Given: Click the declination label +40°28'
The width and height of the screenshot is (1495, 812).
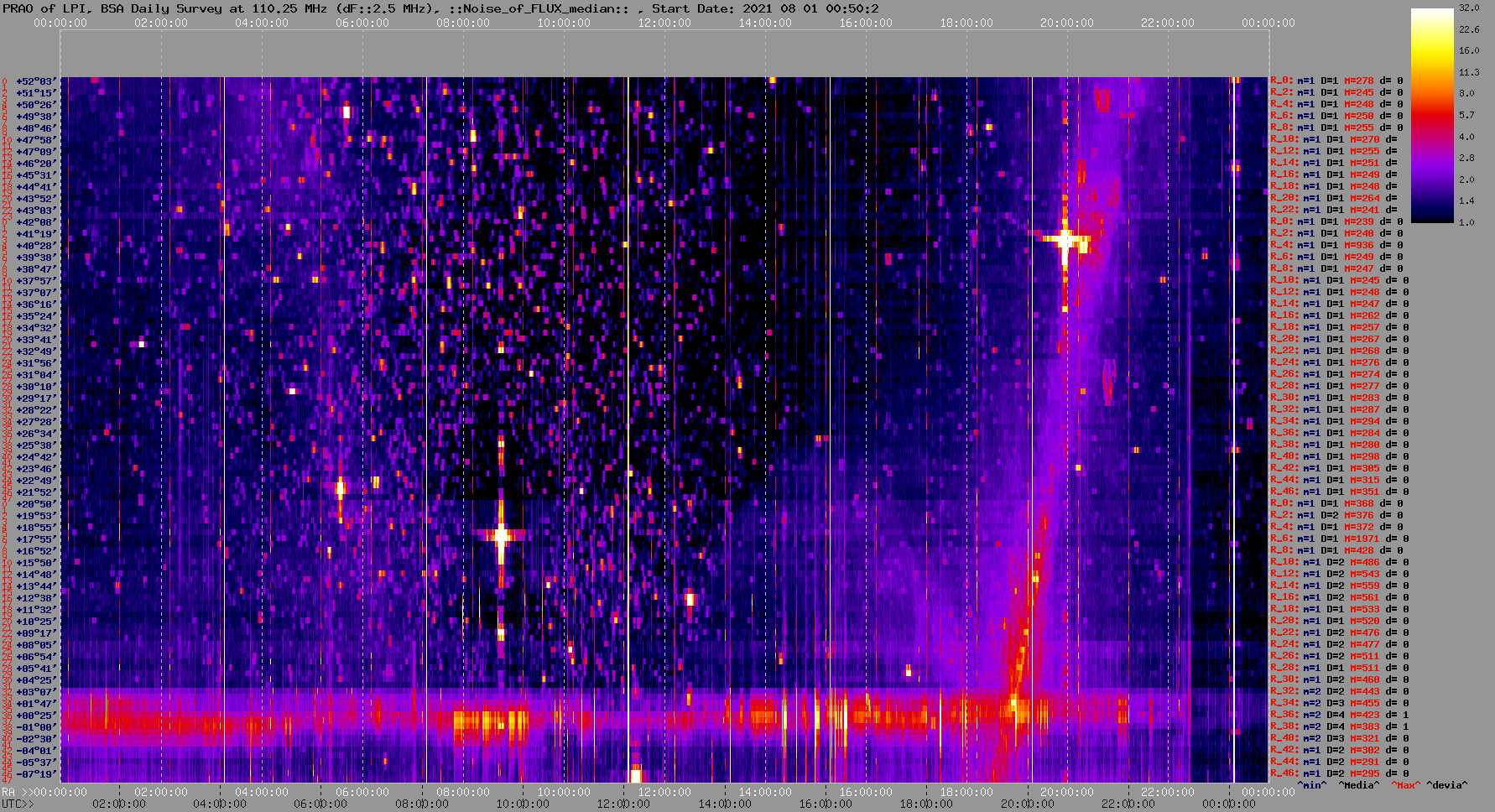Looking at the screenshot, I should (35, 246).
